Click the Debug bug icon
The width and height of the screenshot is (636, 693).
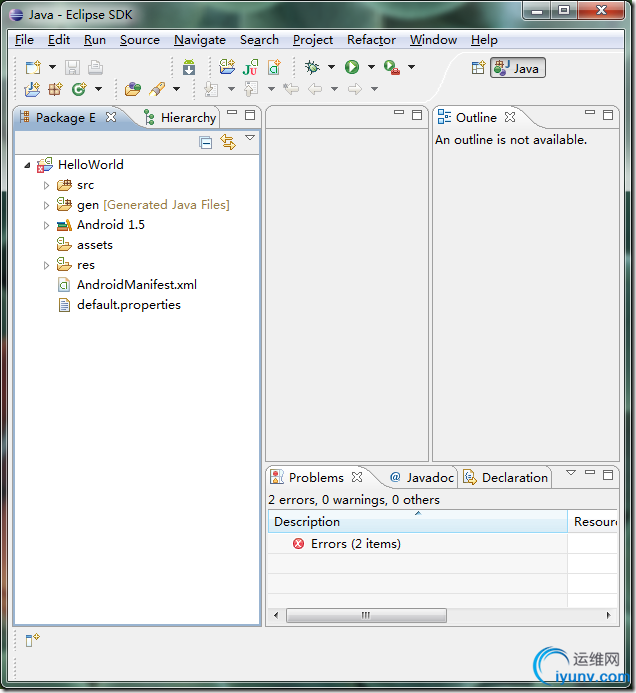[312, 67]
